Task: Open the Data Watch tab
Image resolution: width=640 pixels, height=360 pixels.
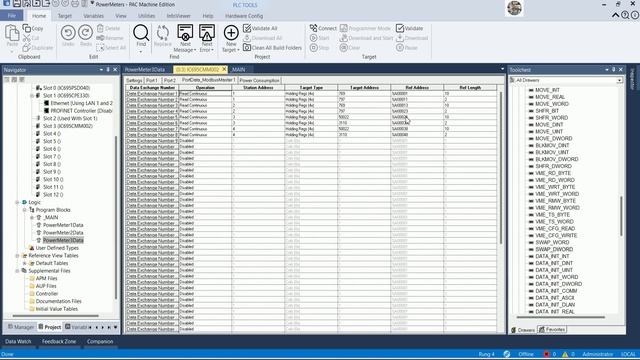Action: click(18, 342)
